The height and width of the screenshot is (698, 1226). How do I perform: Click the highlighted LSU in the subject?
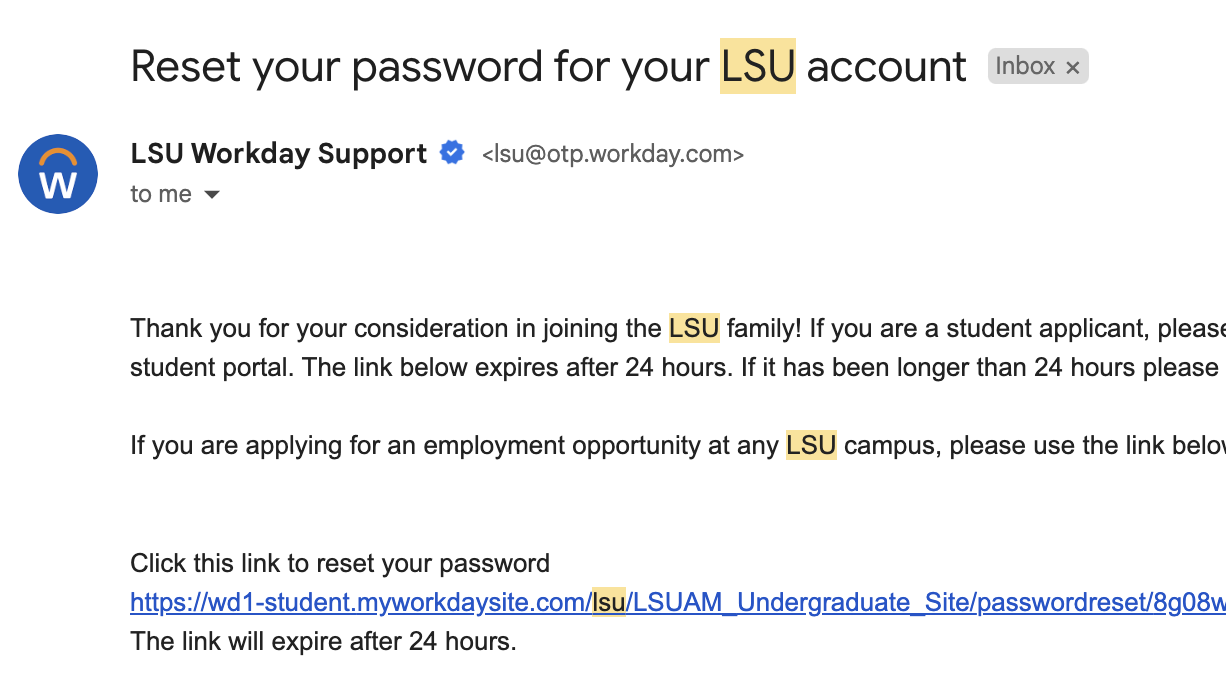tap(757, 67)
